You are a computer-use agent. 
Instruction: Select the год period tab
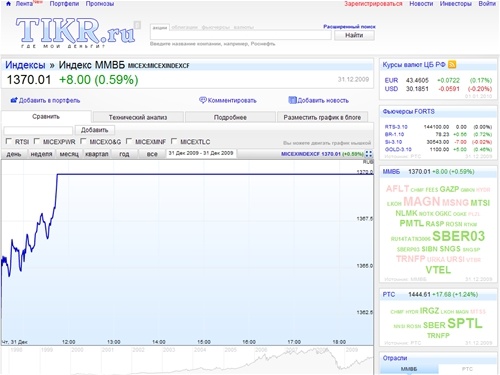(x=124, y=154)
